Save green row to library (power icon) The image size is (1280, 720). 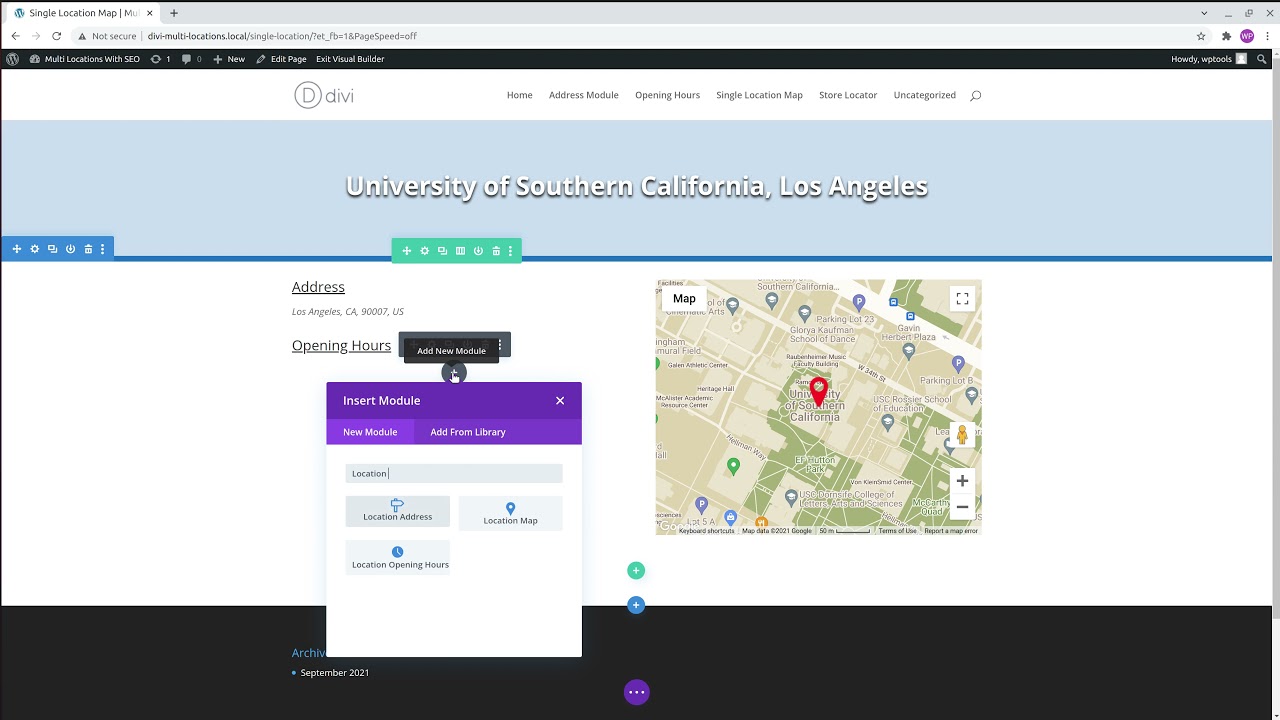[x=478, y=251]
